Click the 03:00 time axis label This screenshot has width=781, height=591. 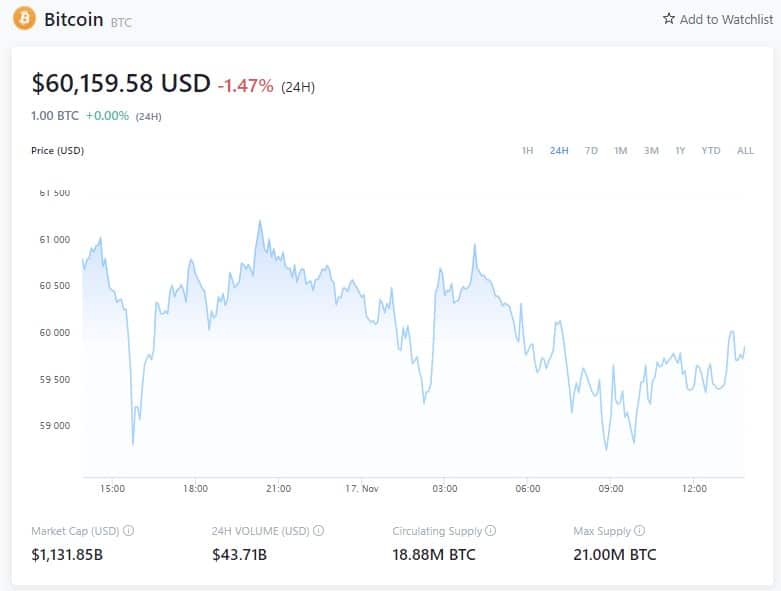click(x=445, y=488)
